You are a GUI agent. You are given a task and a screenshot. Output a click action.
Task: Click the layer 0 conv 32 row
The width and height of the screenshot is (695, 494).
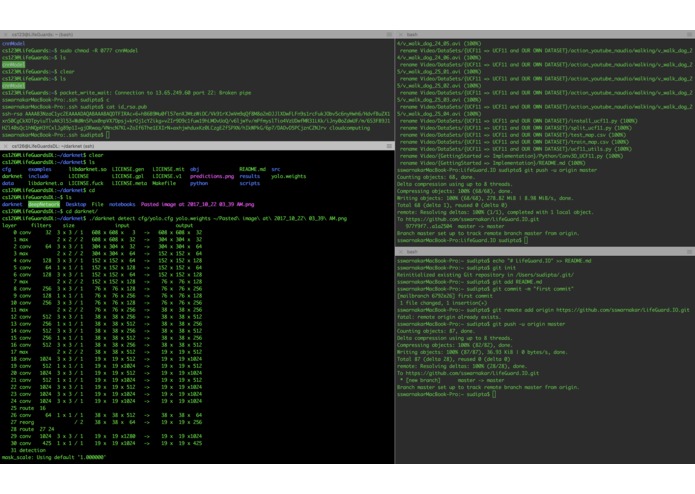(x=107, y=233)
